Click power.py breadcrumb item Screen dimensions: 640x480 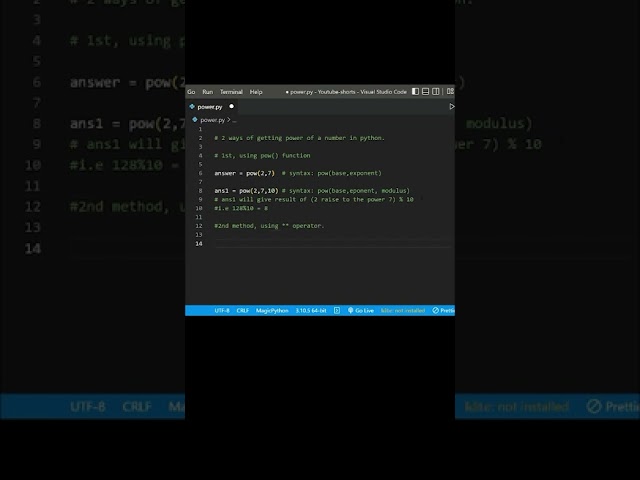point(212,120)
